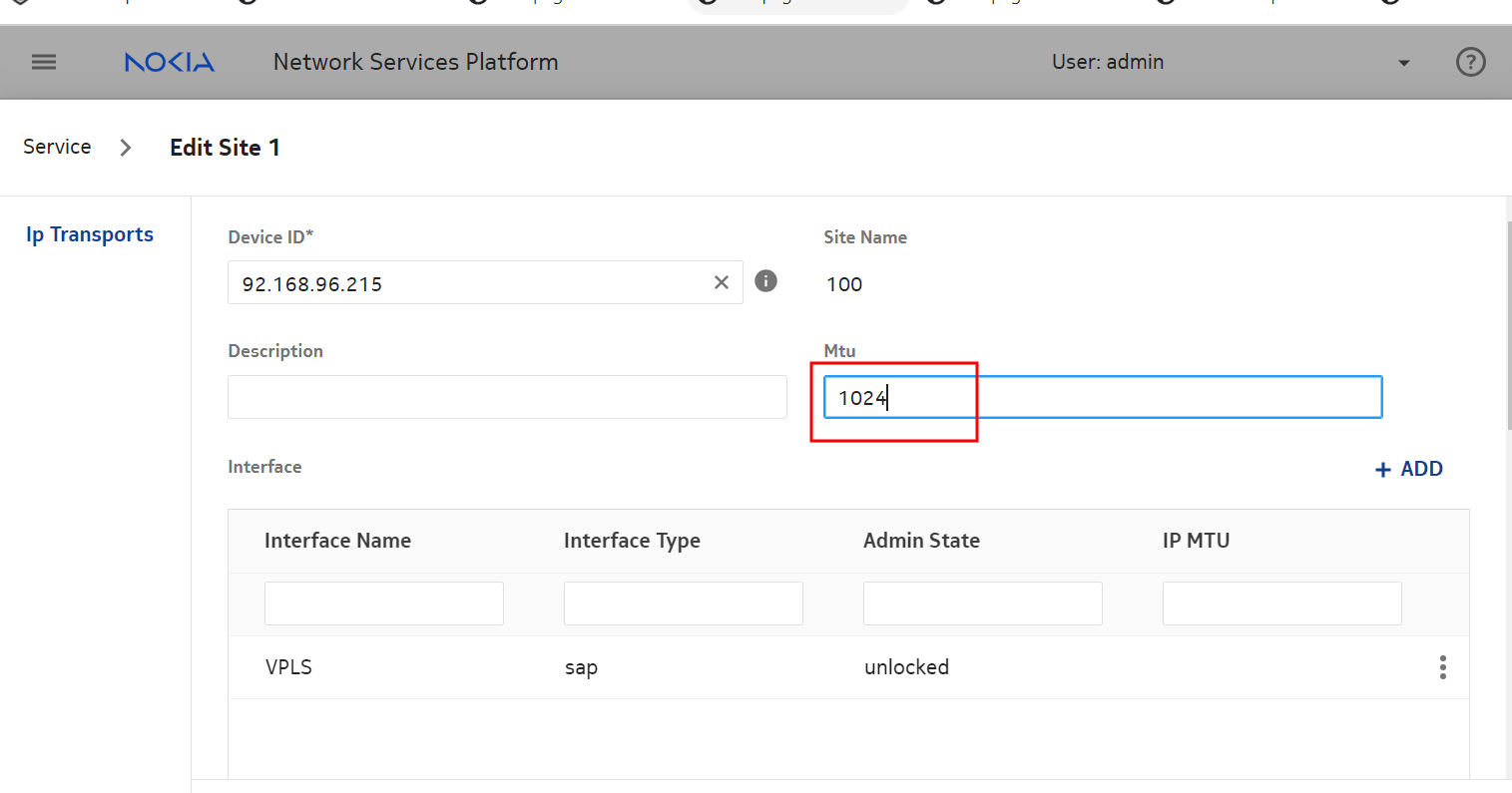The height and width of the screenshot is (793, 1512).
Task: Click the IP MTU filter input
Action: [x=1281, y=603]
